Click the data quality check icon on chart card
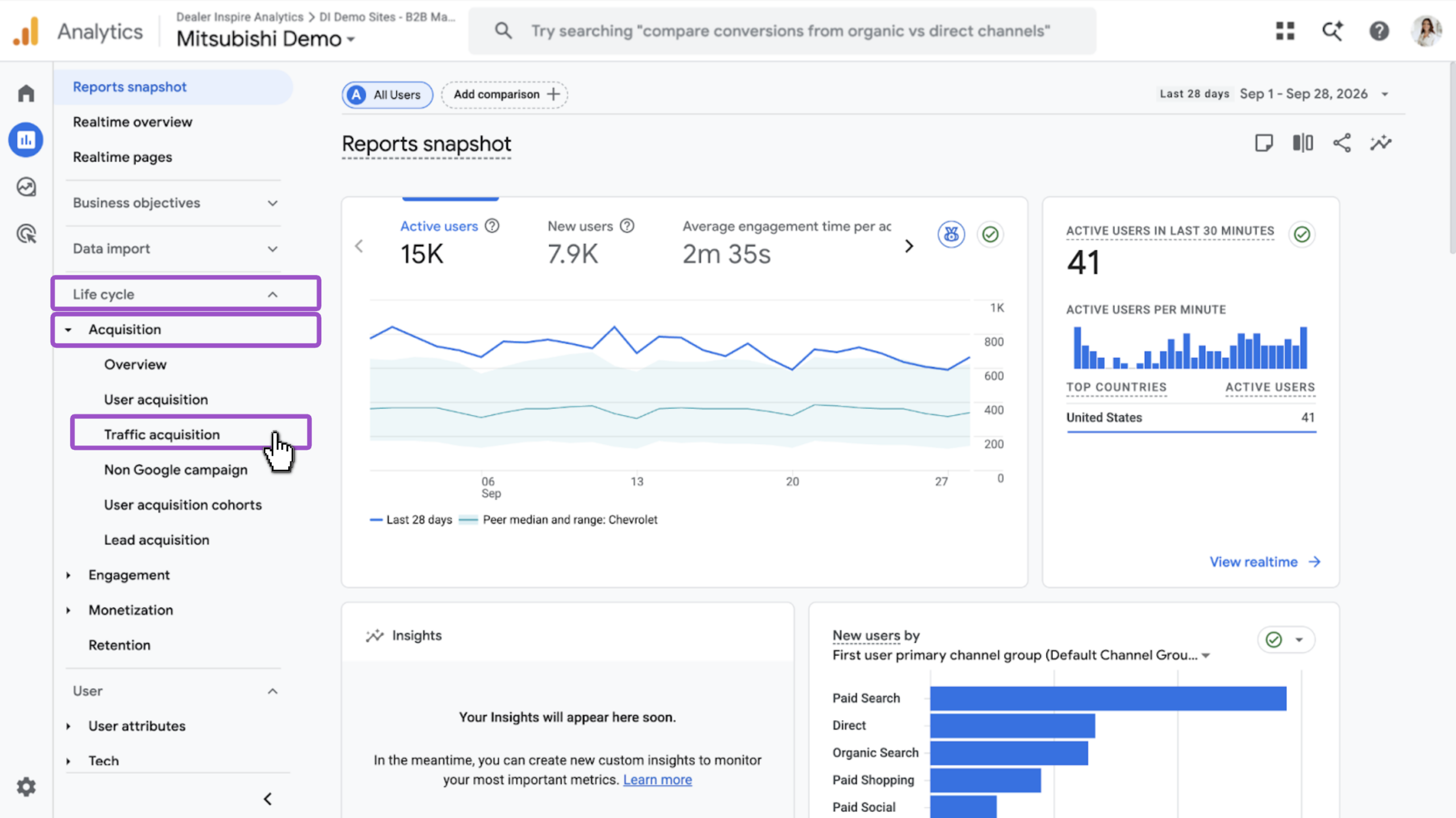Image resolution: width=1456 pixels, height=818 pixels. click(x=990, y=234)
